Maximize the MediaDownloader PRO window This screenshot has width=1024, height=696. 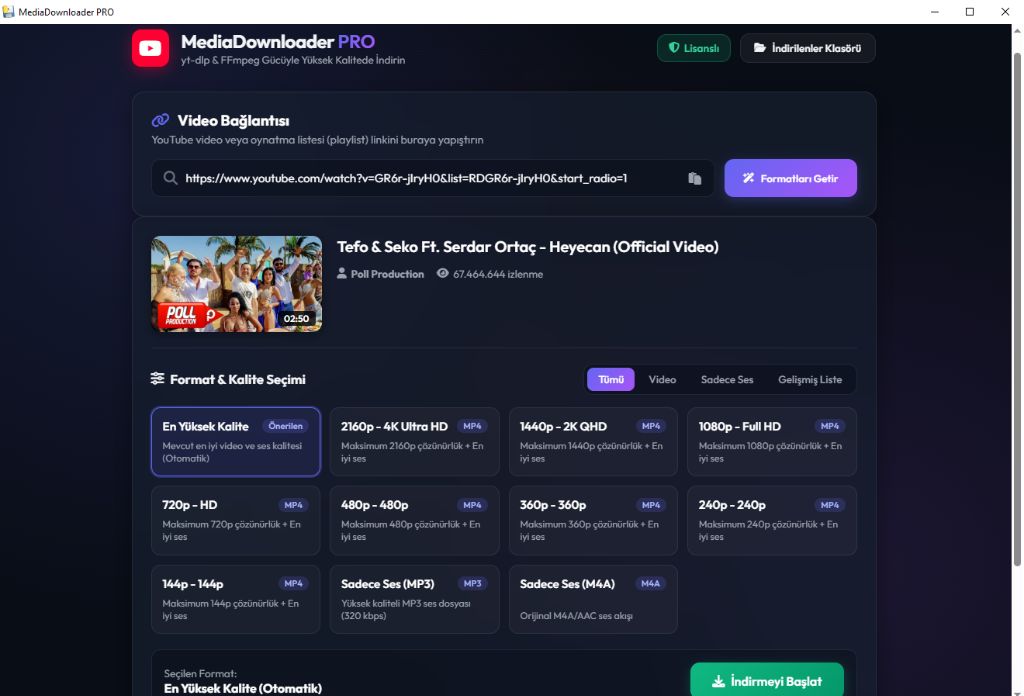point(970,12)
